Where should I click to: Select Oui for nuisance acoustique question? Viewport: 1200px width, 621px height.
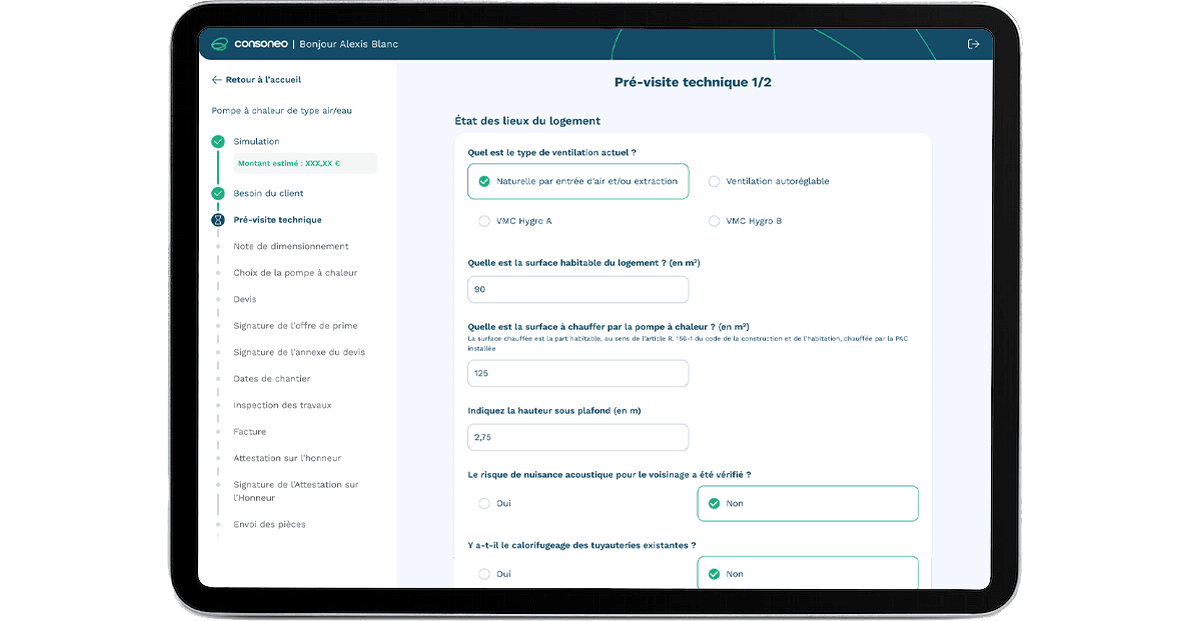point(485,504)
